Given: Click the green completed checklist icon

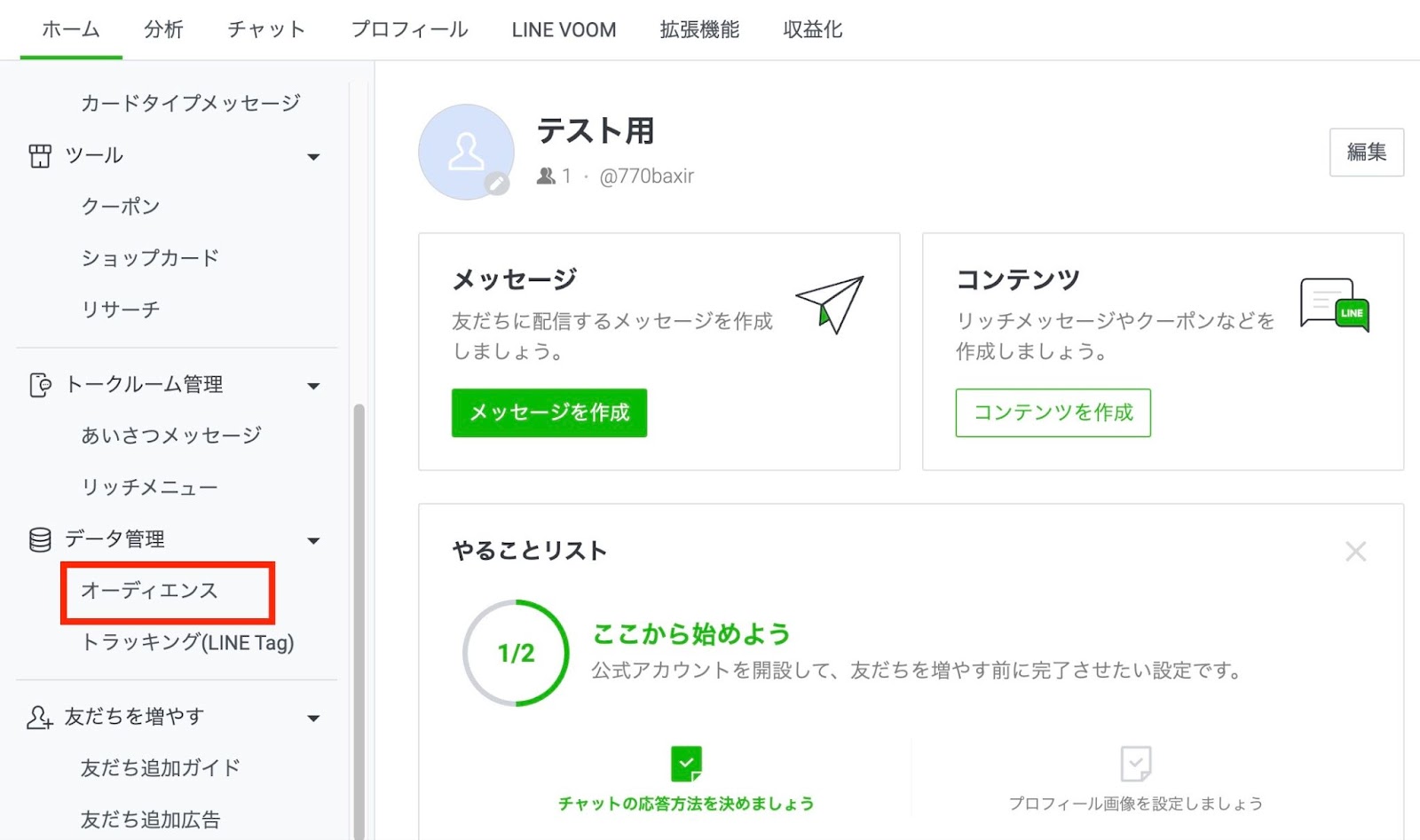Looking at the screenshot, I should point(686,764).
